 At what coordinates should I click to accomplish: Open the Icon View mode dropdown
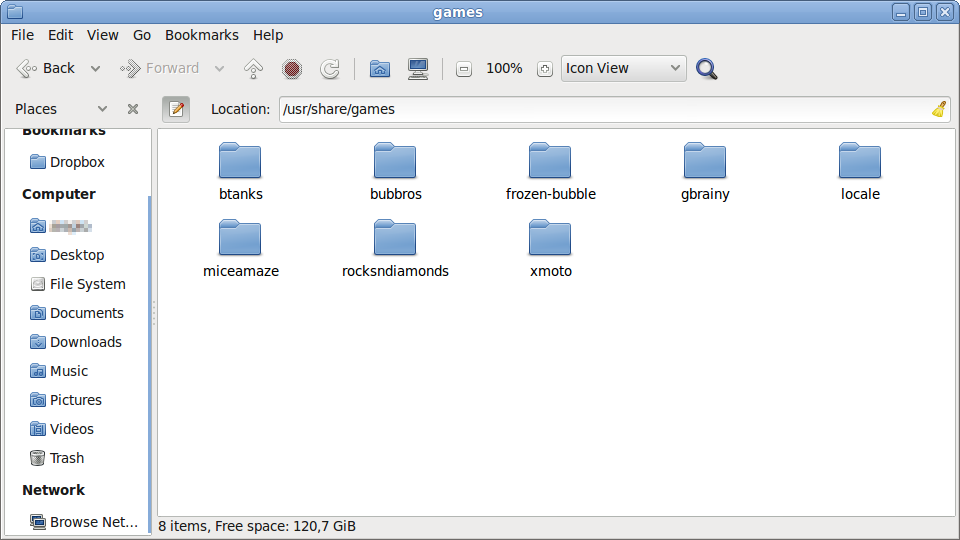coord(623,69)
